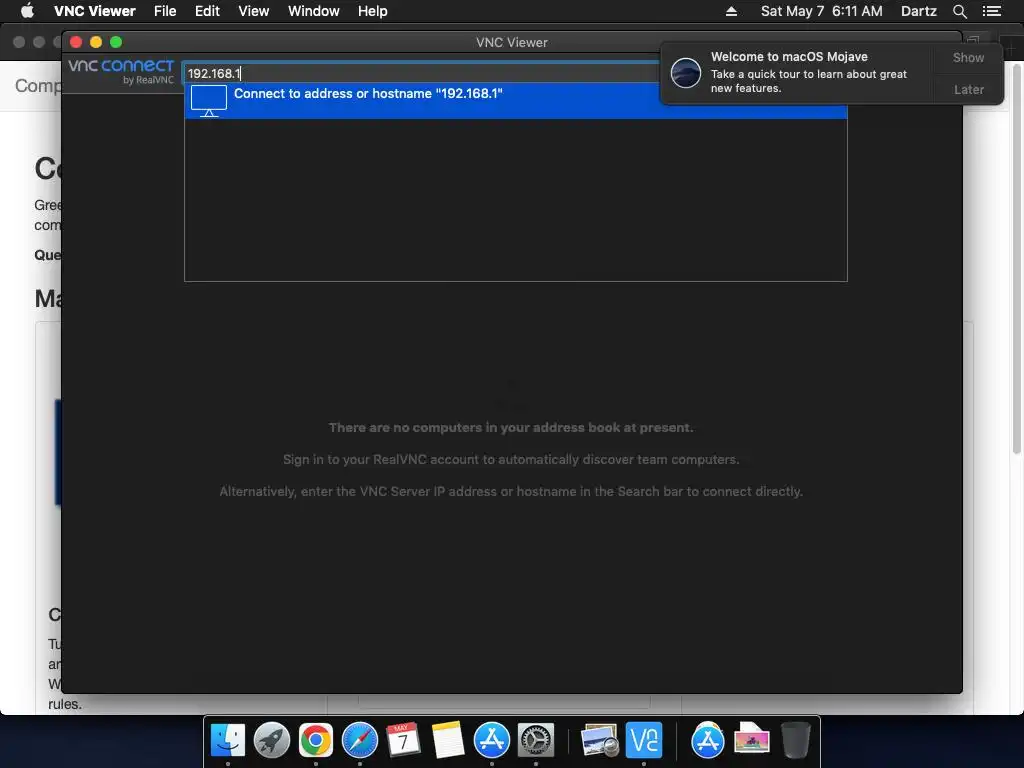This screenshot has height=768, width=1024.
Task: Open the App Store icon left of the image file icon
Action: click(707, 741)
